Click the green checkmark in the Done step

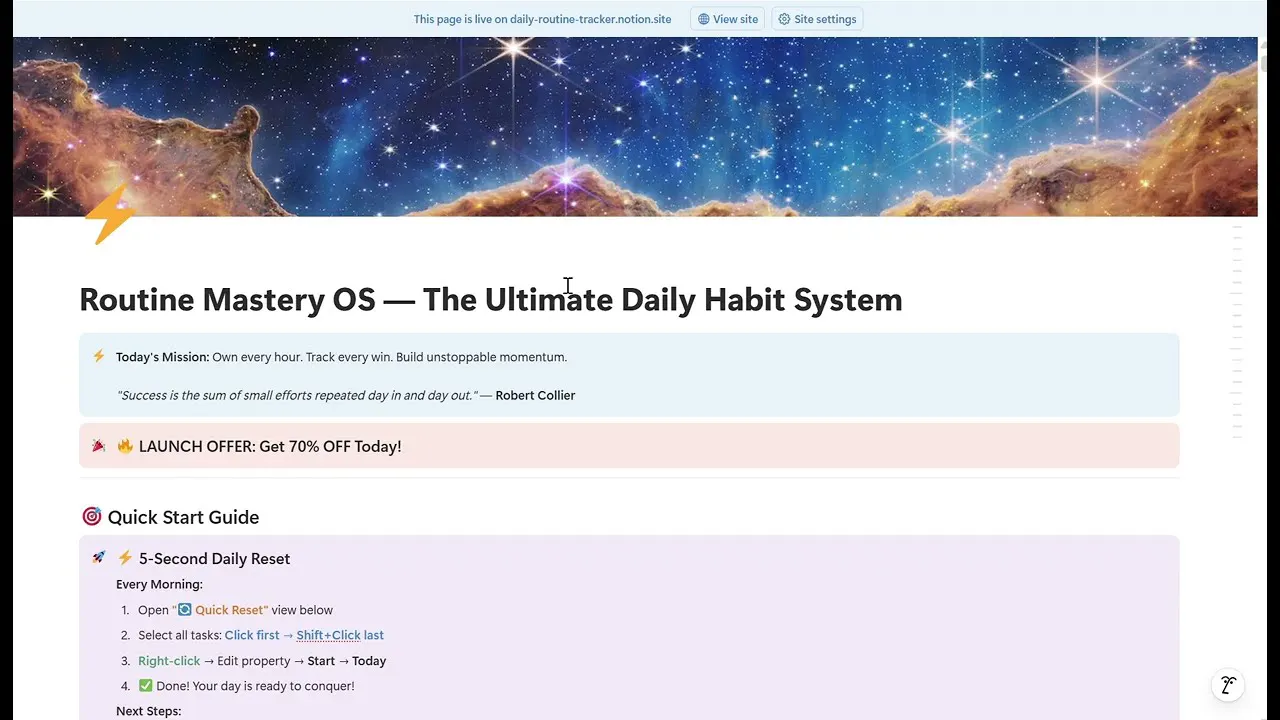[145, 686]
